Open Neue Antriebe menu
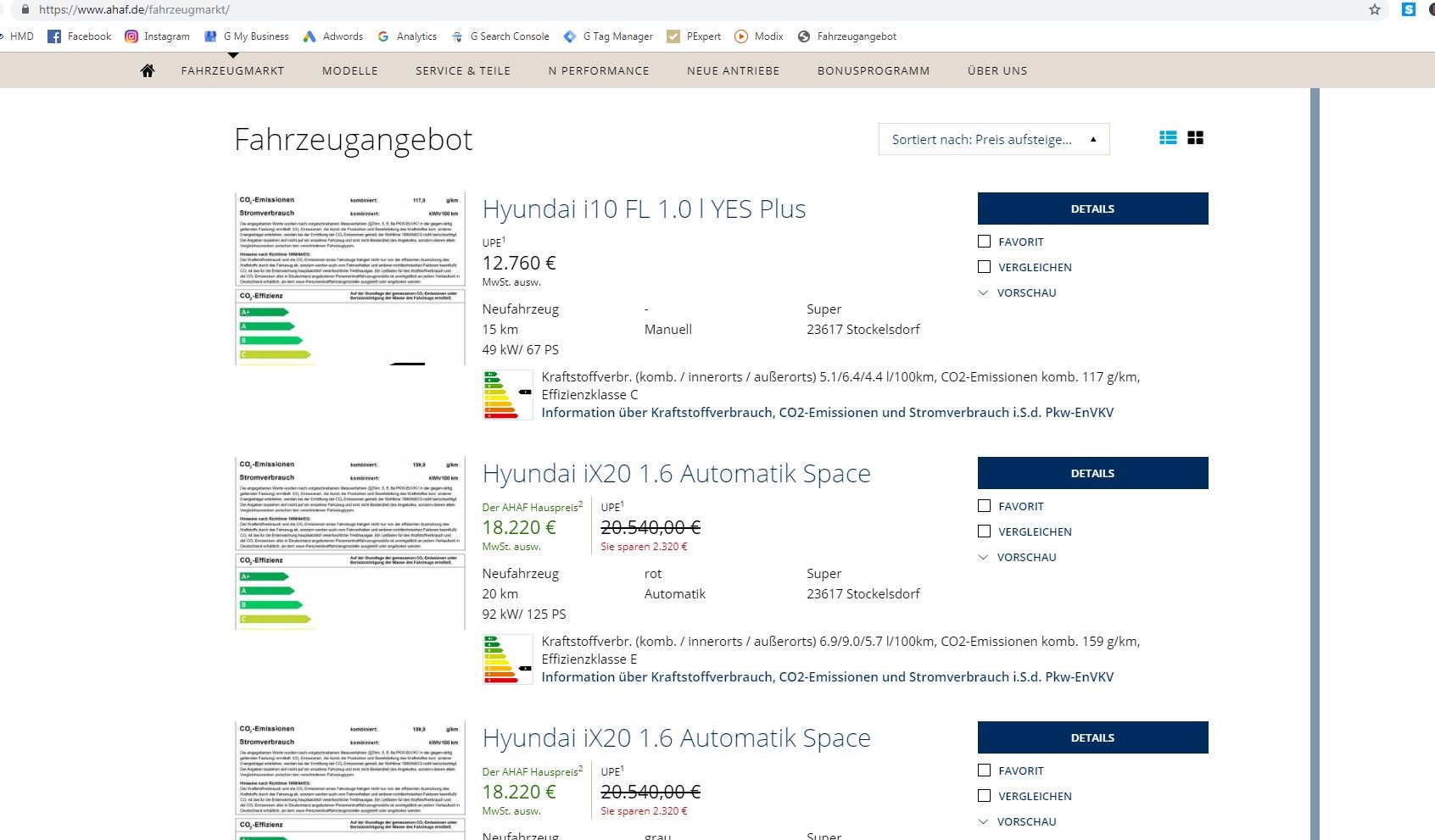Image resolution: width=1435 pixels, height=840 pixels. click(x=734, y=70)
